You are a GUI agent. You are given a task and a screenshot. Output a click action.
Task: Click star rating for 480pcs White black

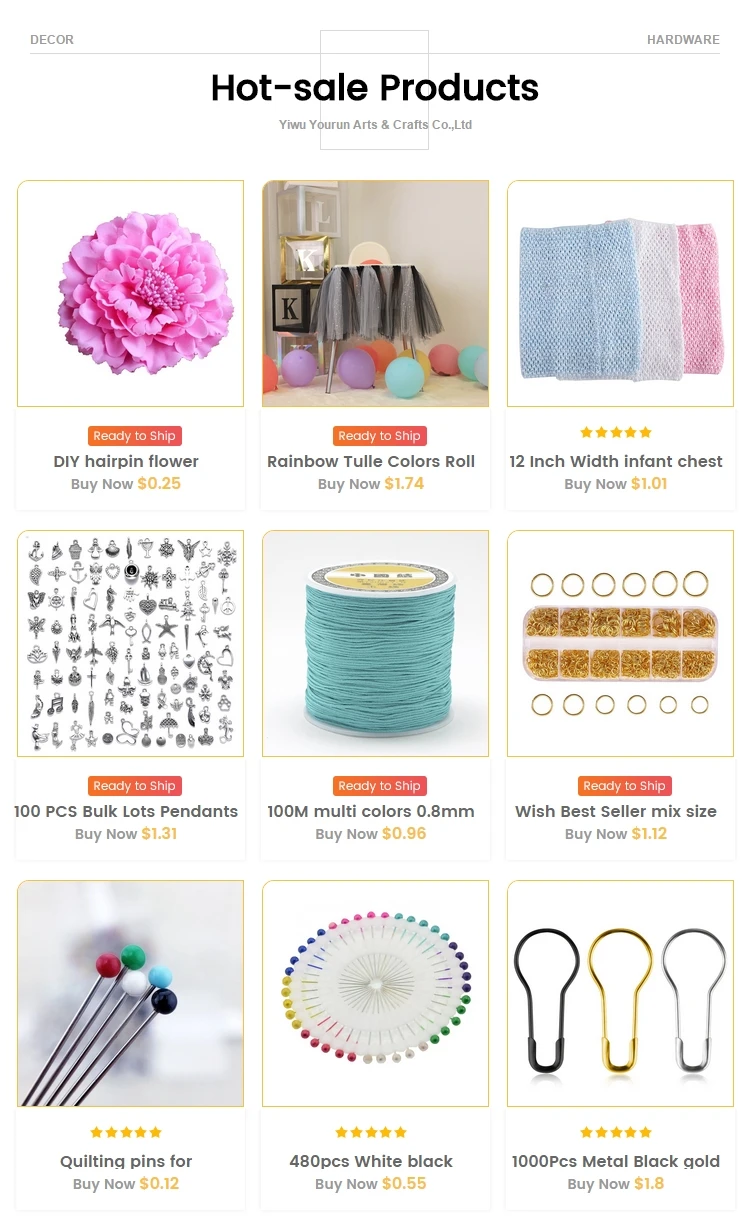pyautogui.click(x=371, y=1133)
